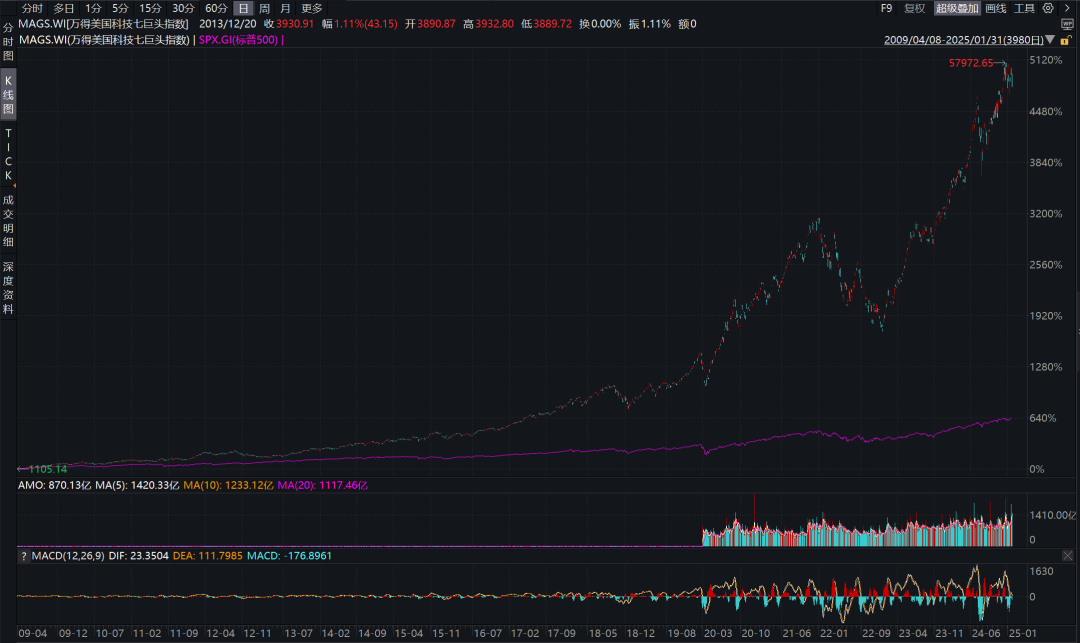Image resolution: width=1080 pixels, height=643 pixels.
Task: Switch chart to 1分 interval
Action: [x=93, y=8]
